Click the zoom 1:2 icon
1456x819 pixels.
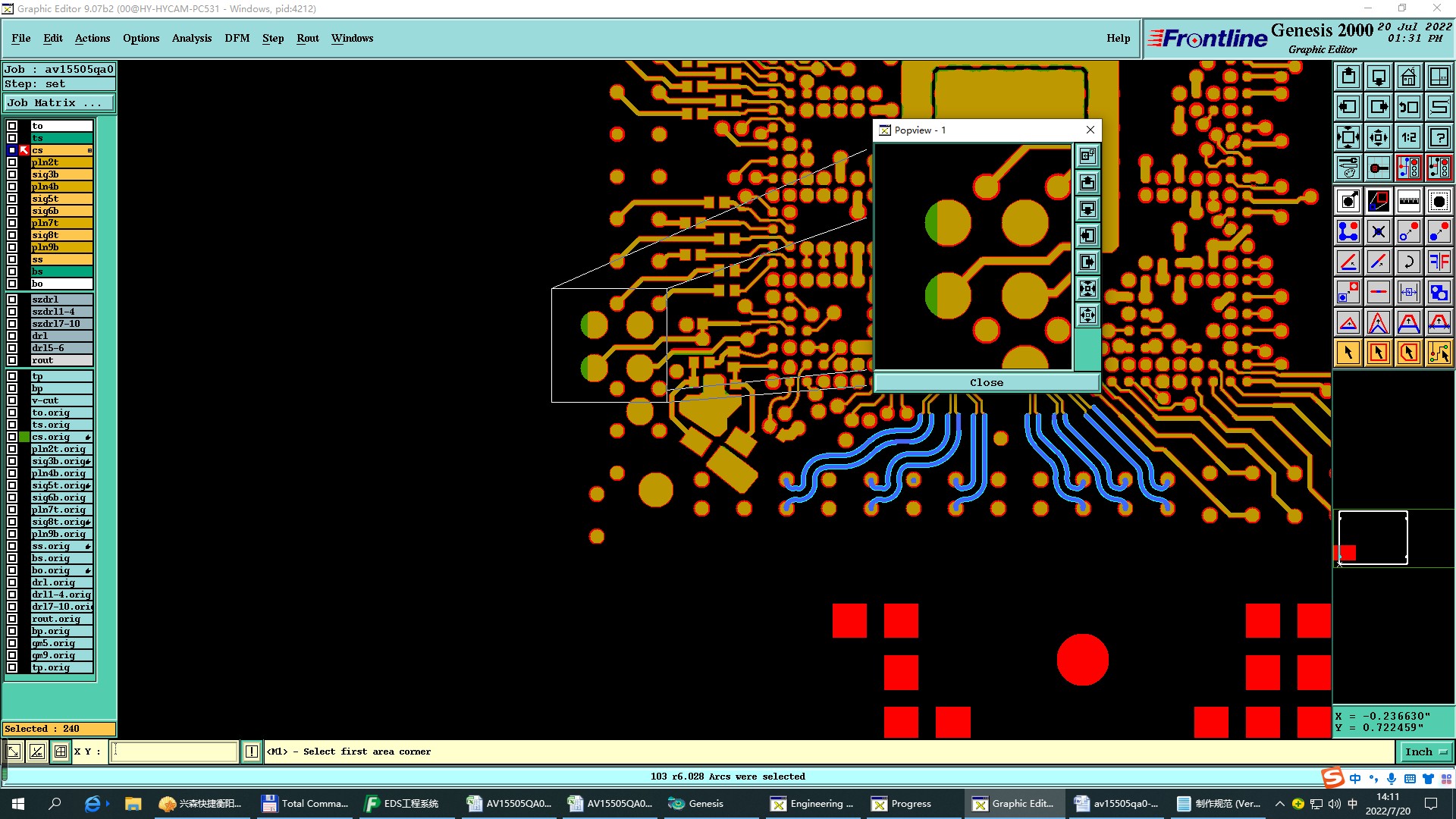click(1408, 137)
